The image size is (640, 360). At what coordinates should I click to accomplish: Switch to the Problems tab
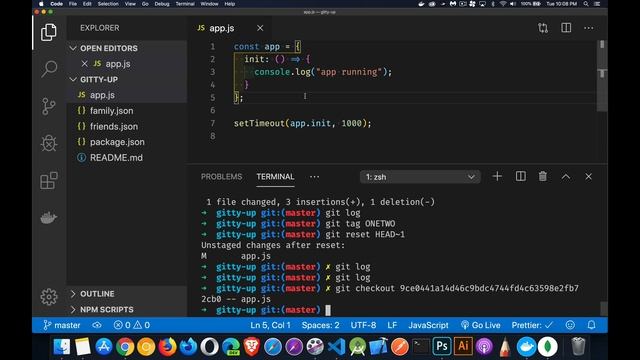pyautogui.click(x=221, y=177)
